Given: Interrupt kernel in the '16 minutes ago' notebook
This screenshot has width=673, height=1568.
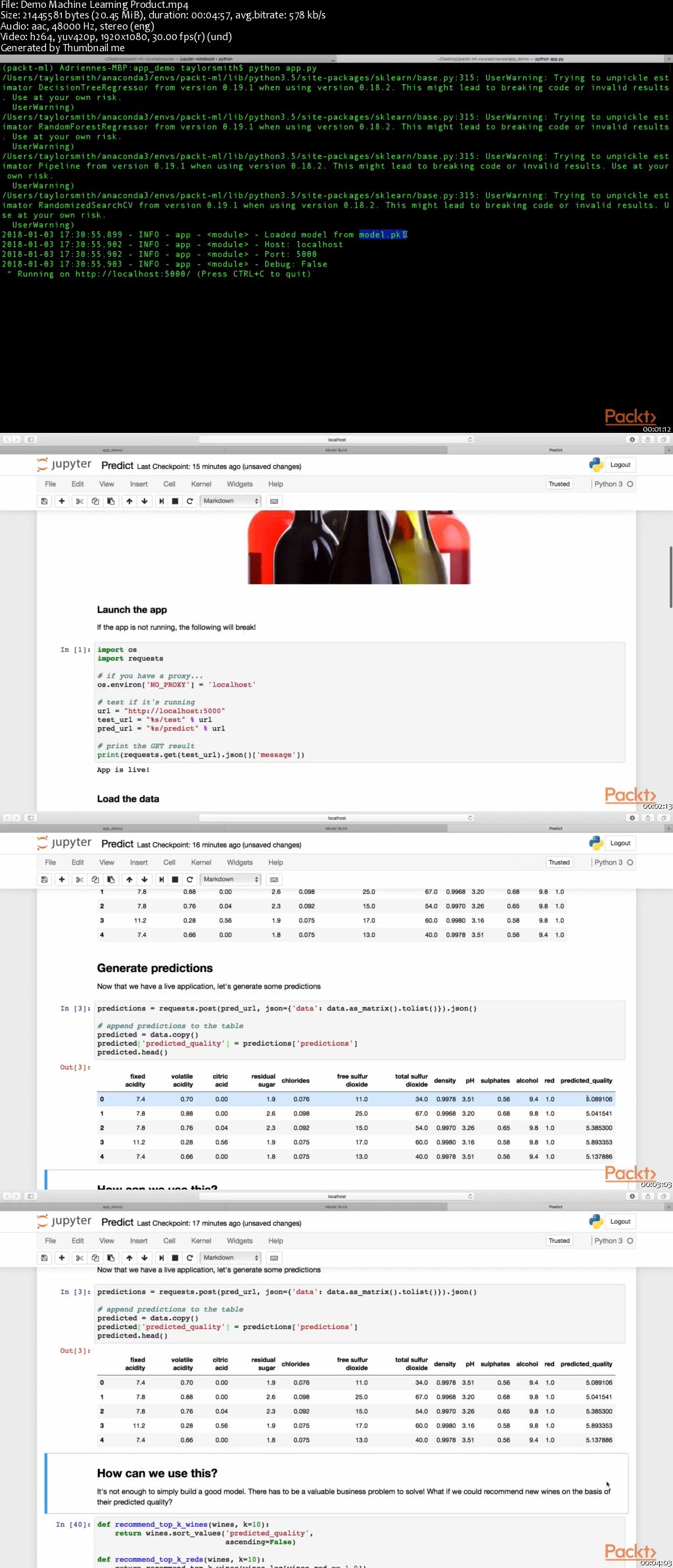Looking at the screenshot, I should [175, 880].
